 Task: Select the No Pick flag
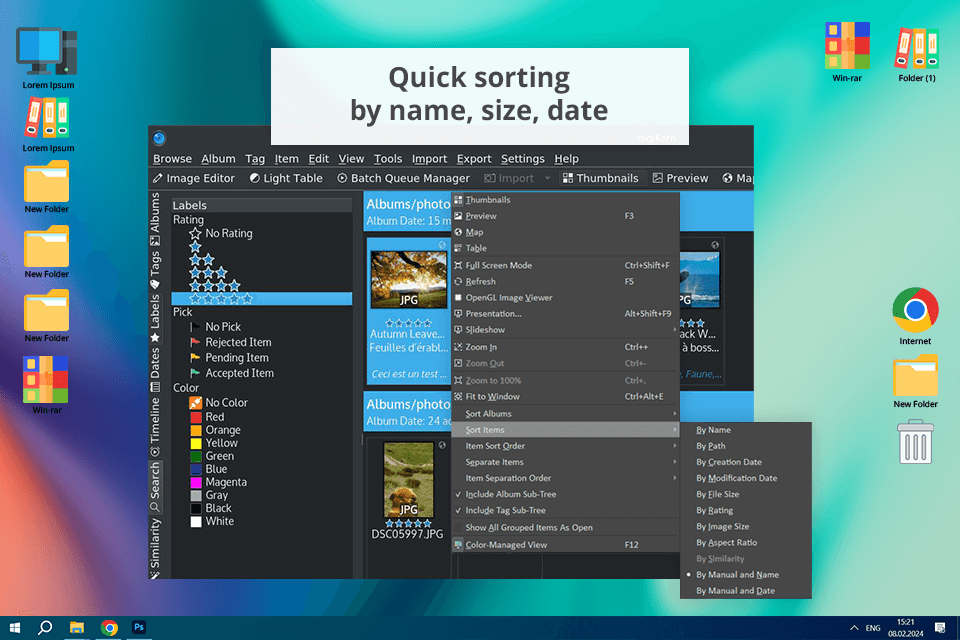click(x=216, y=326)
